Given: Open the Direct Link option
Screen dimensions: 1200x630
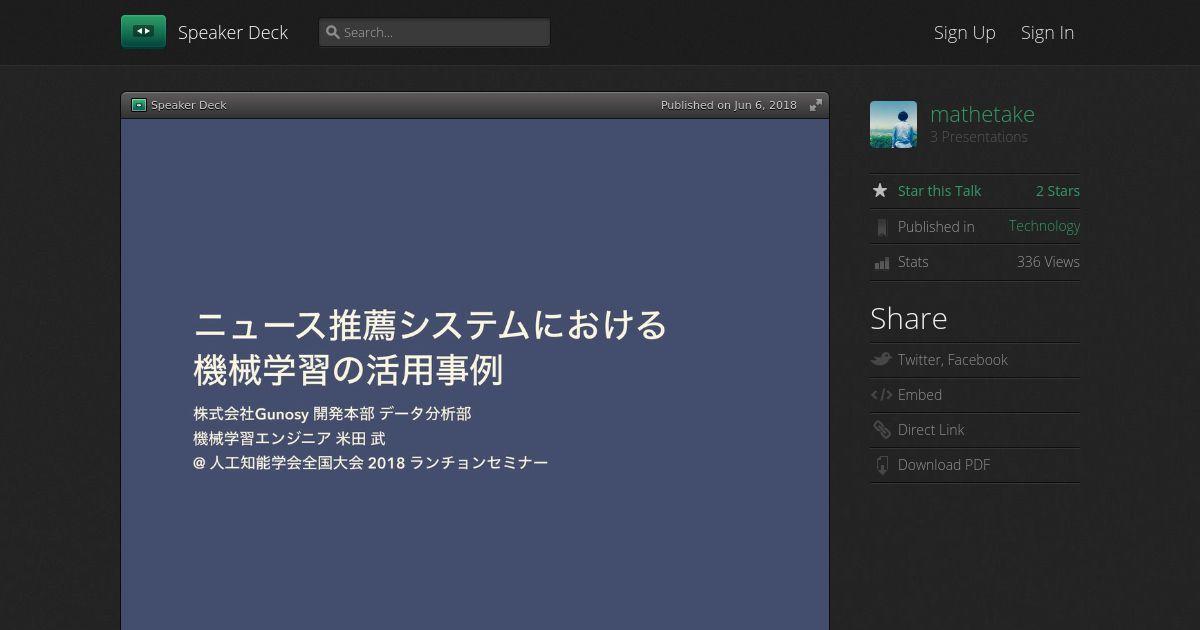Looking at the screenshot, I should pyautogui.click(x=931, y=430).
